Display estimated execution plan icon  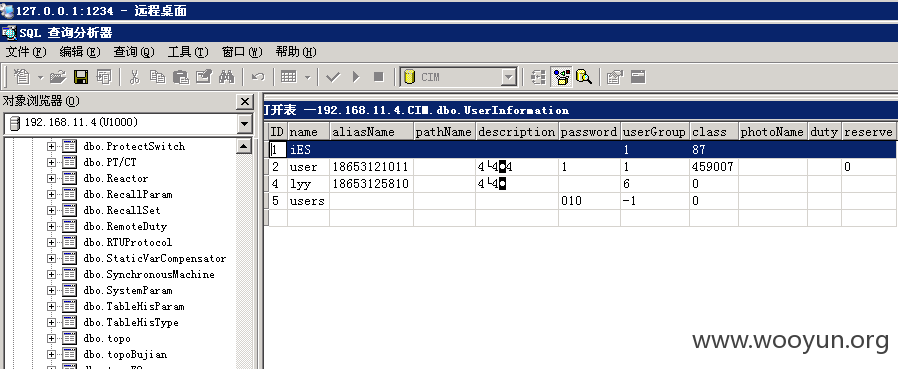click(538, 77)
